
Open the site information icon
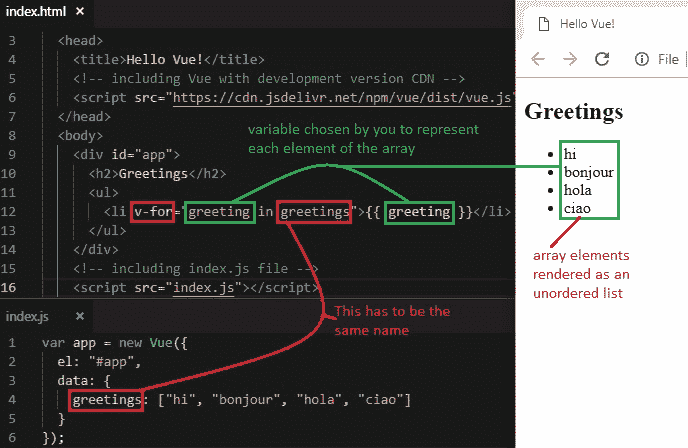(641, 59)
